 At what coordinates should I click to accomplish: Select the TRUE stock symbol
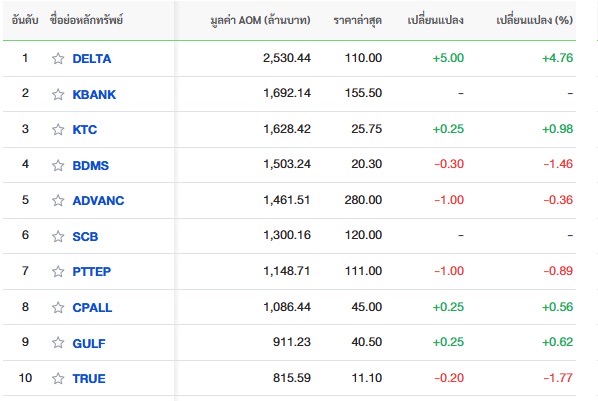[89, 378]
